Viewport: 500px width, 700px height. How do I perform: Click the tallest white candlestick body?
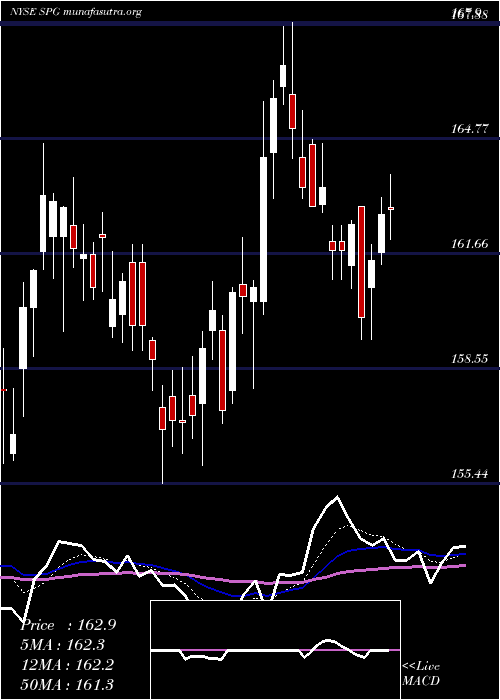click(264, 229)
